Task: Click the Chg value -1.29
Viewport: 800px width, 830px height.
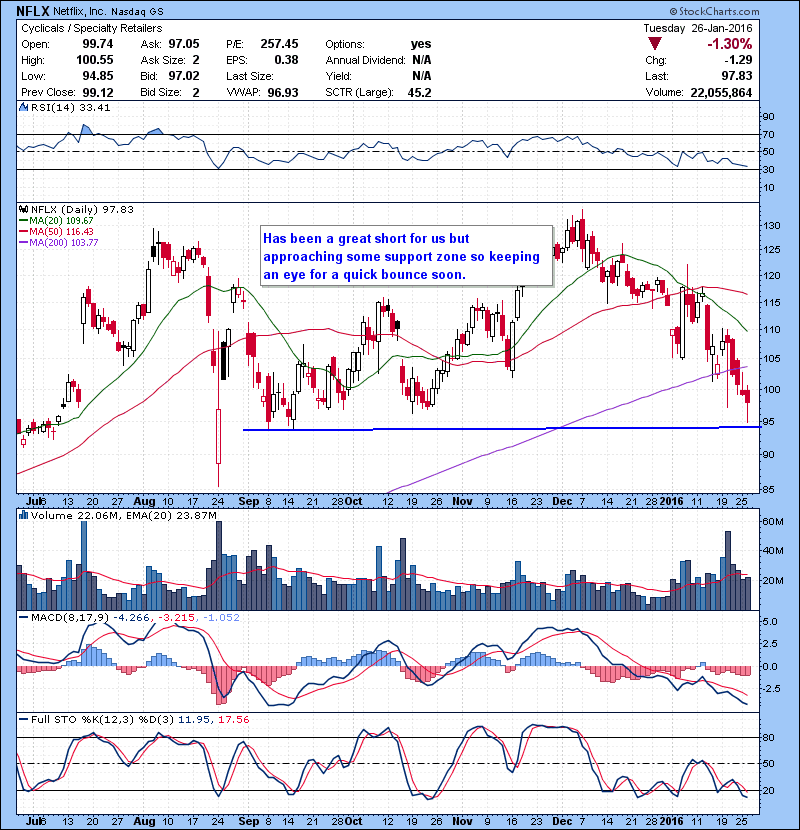Action: click(x=738, y=60)
